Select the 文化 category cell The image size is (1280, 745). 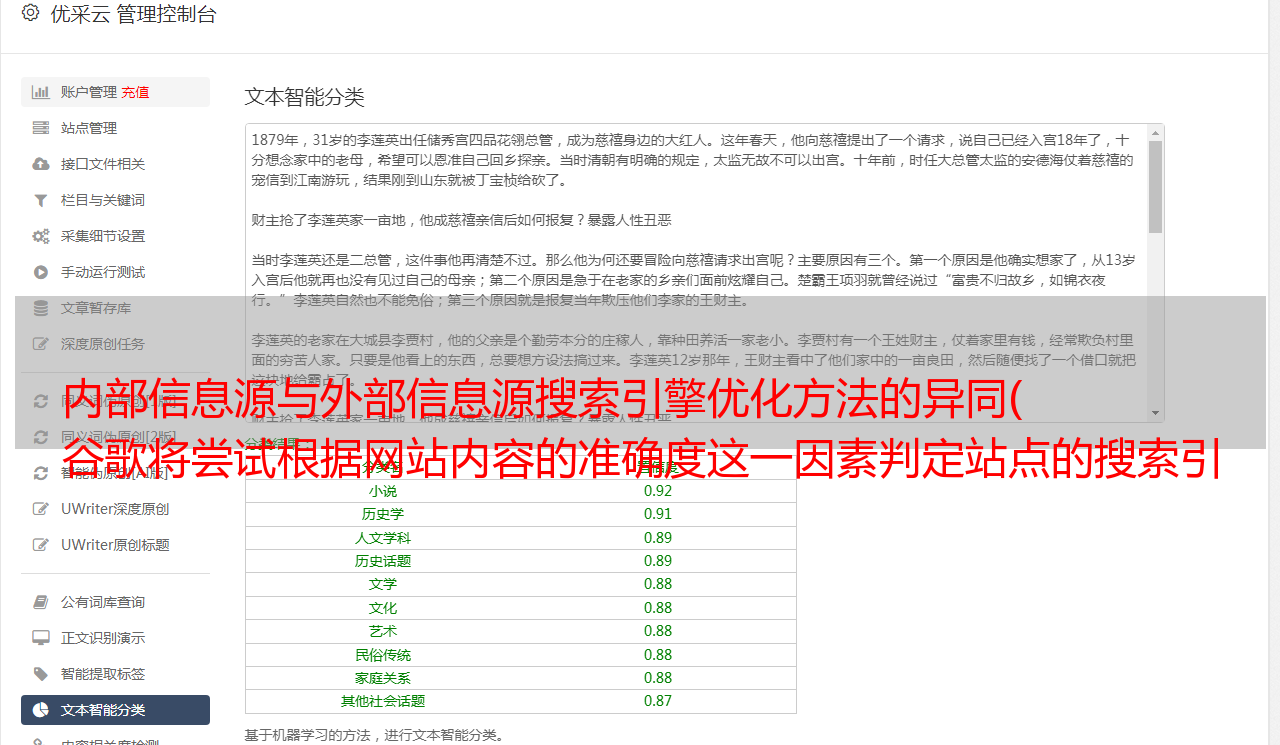coord(383,608)
